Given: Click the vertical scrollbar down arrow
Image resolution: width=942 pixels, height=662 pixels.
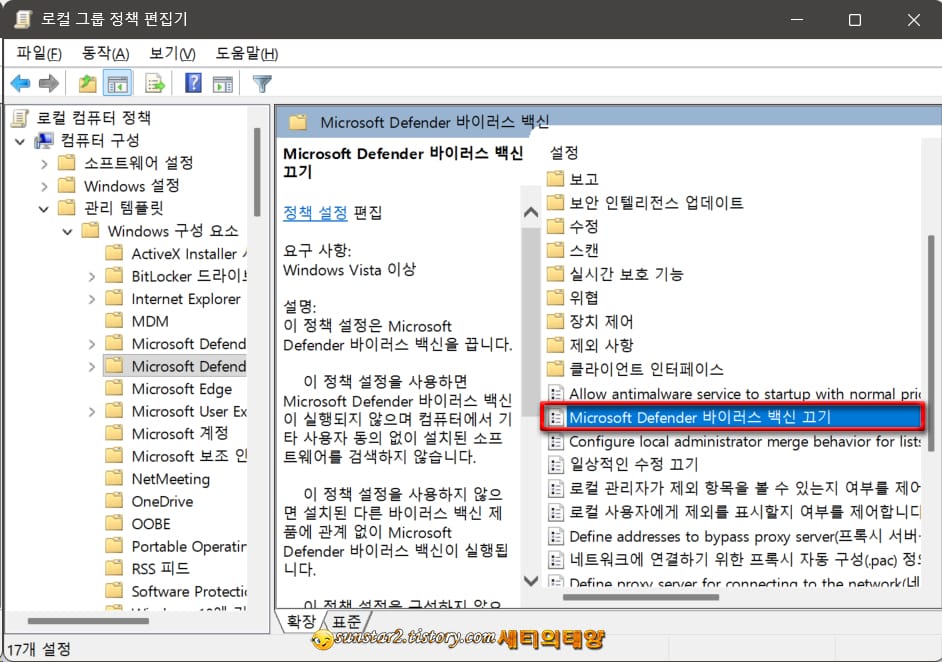Looking at the screenshot, I should pyautogui.click(x=531, y=581).
